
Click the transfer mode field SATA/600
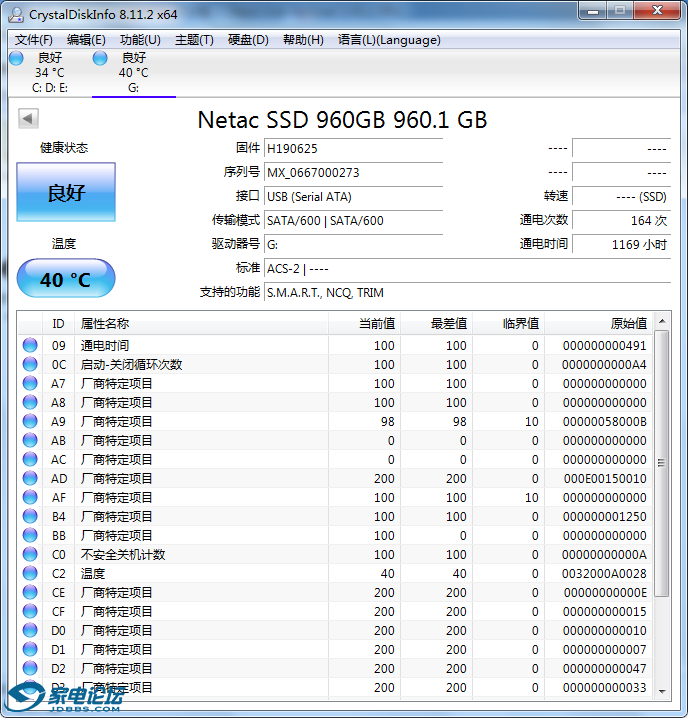[354, 221]
